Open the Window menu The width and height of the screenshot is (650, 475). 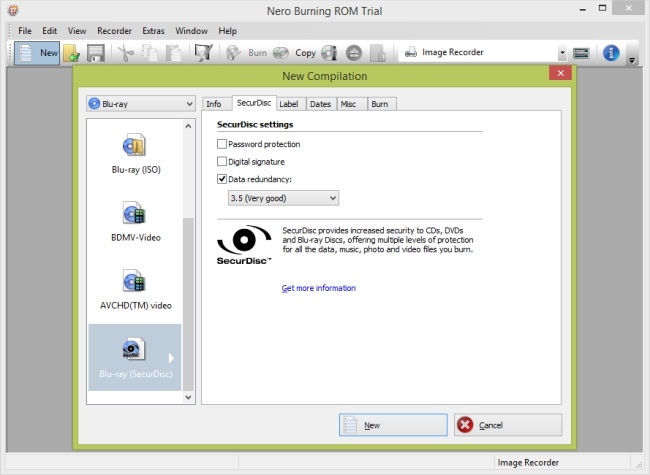click(x=192, y=31)
